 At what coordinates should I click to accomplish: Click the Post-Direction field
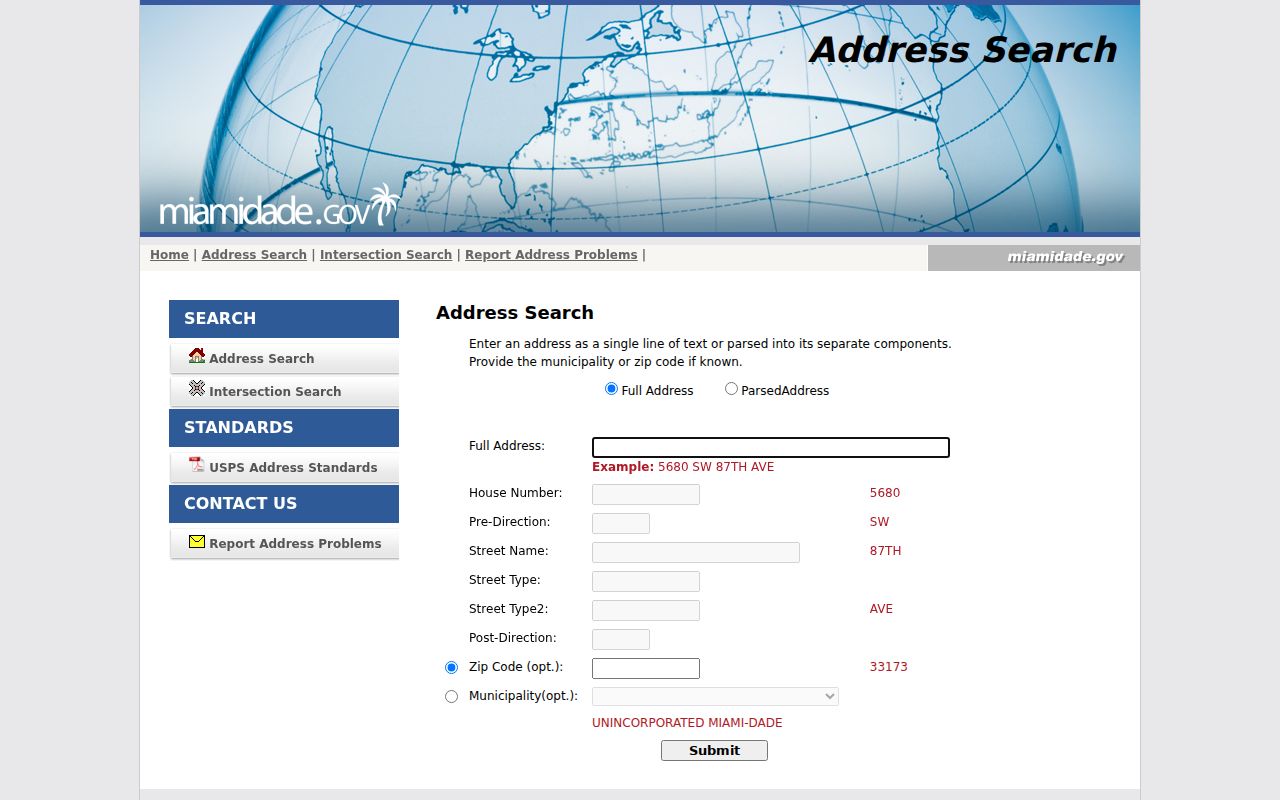621,639
